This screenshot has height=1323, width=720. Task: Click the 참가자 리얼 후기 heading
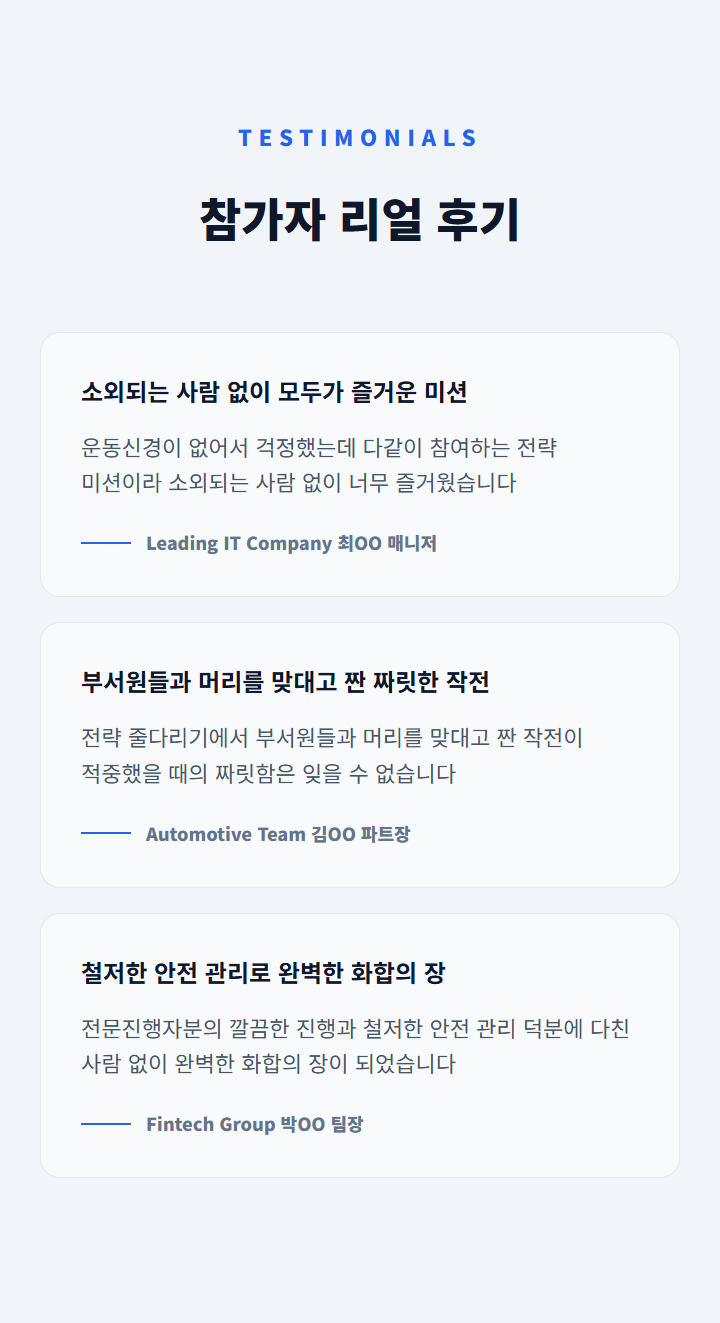359,220
